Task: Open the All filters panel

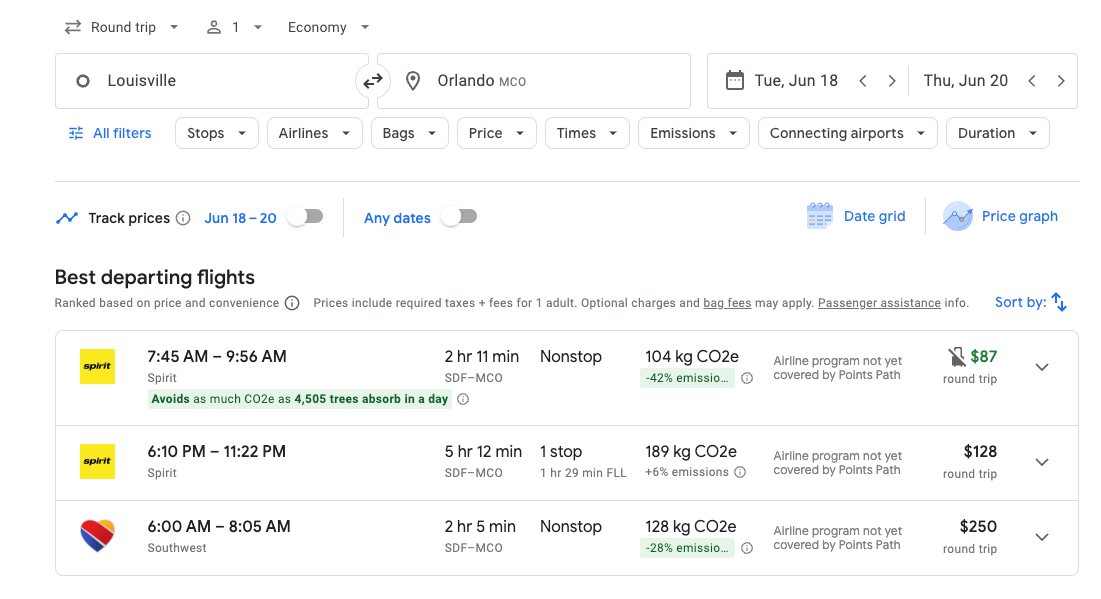Action: click(109, 133)
